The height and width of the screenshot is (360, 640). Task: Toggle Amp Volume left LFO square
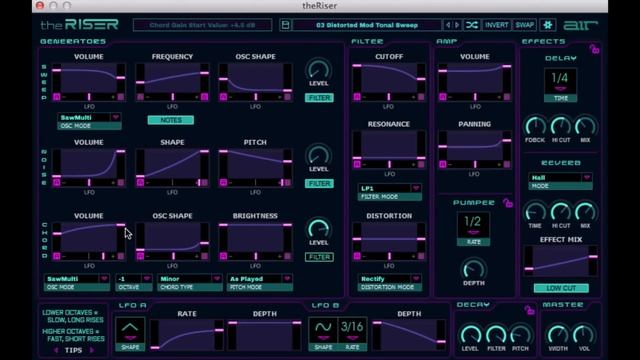point(442,97)
